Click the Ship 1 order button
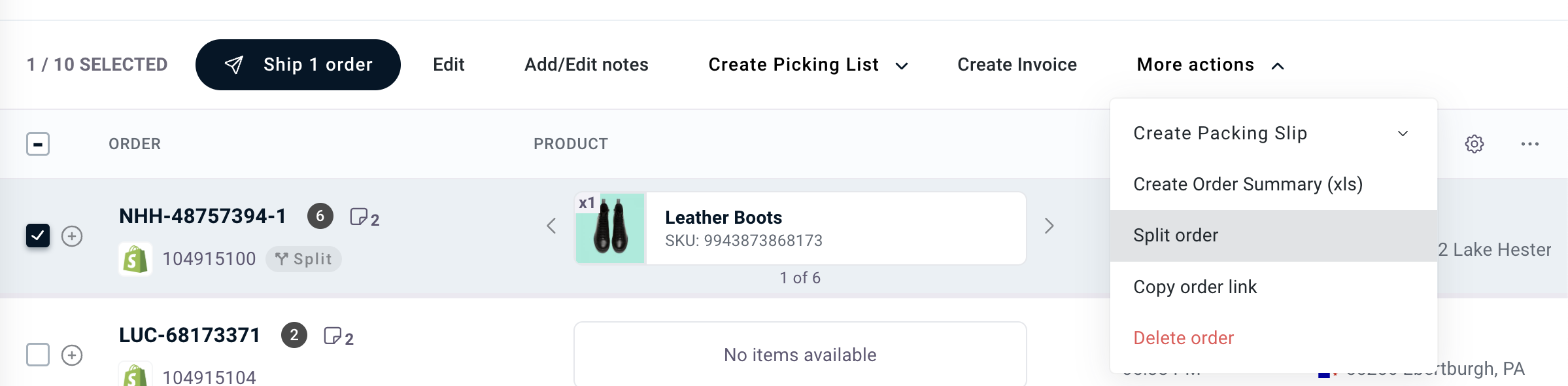This screenshot has width=1568, height=386. [298, 65]
